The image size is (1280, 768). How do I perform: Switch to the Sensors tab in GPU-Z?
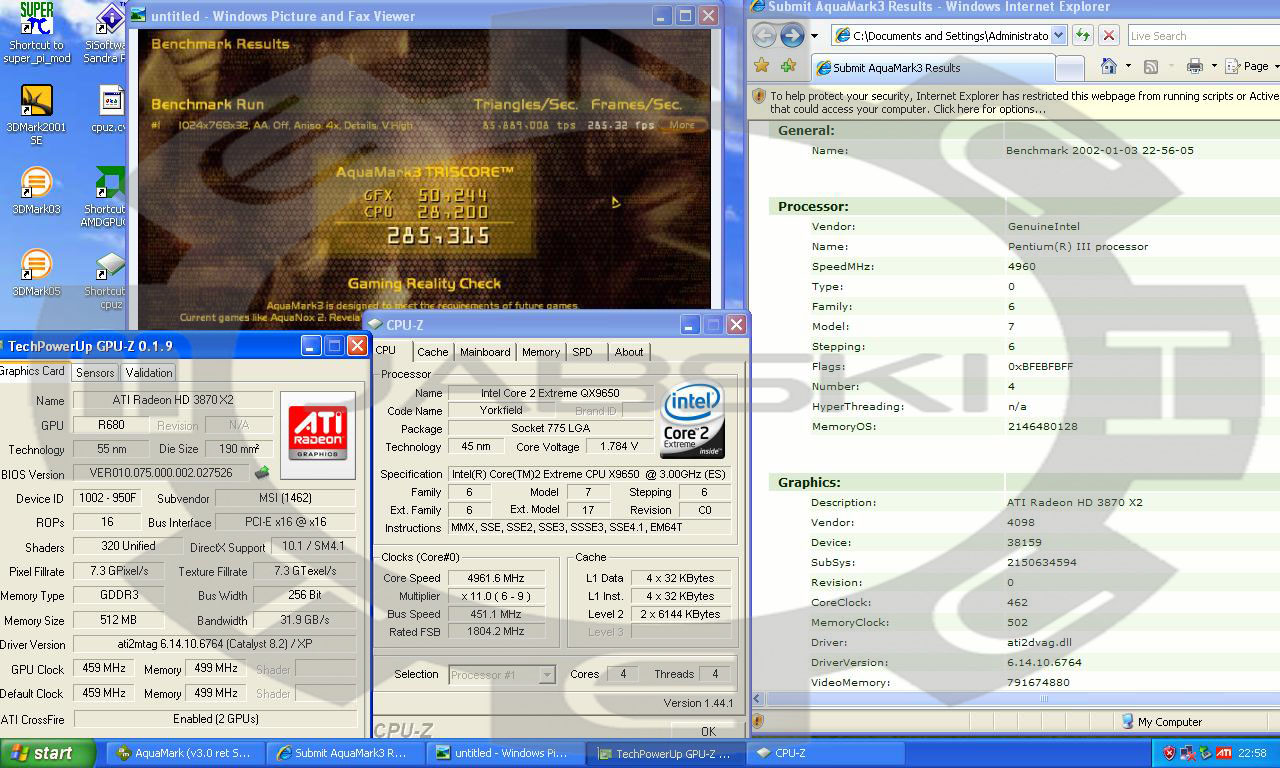pos(95,372)
